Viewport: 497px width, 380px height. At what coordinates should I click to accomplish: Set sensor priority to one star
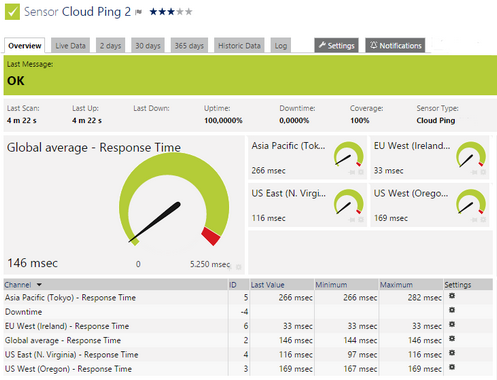click(153, 12)
